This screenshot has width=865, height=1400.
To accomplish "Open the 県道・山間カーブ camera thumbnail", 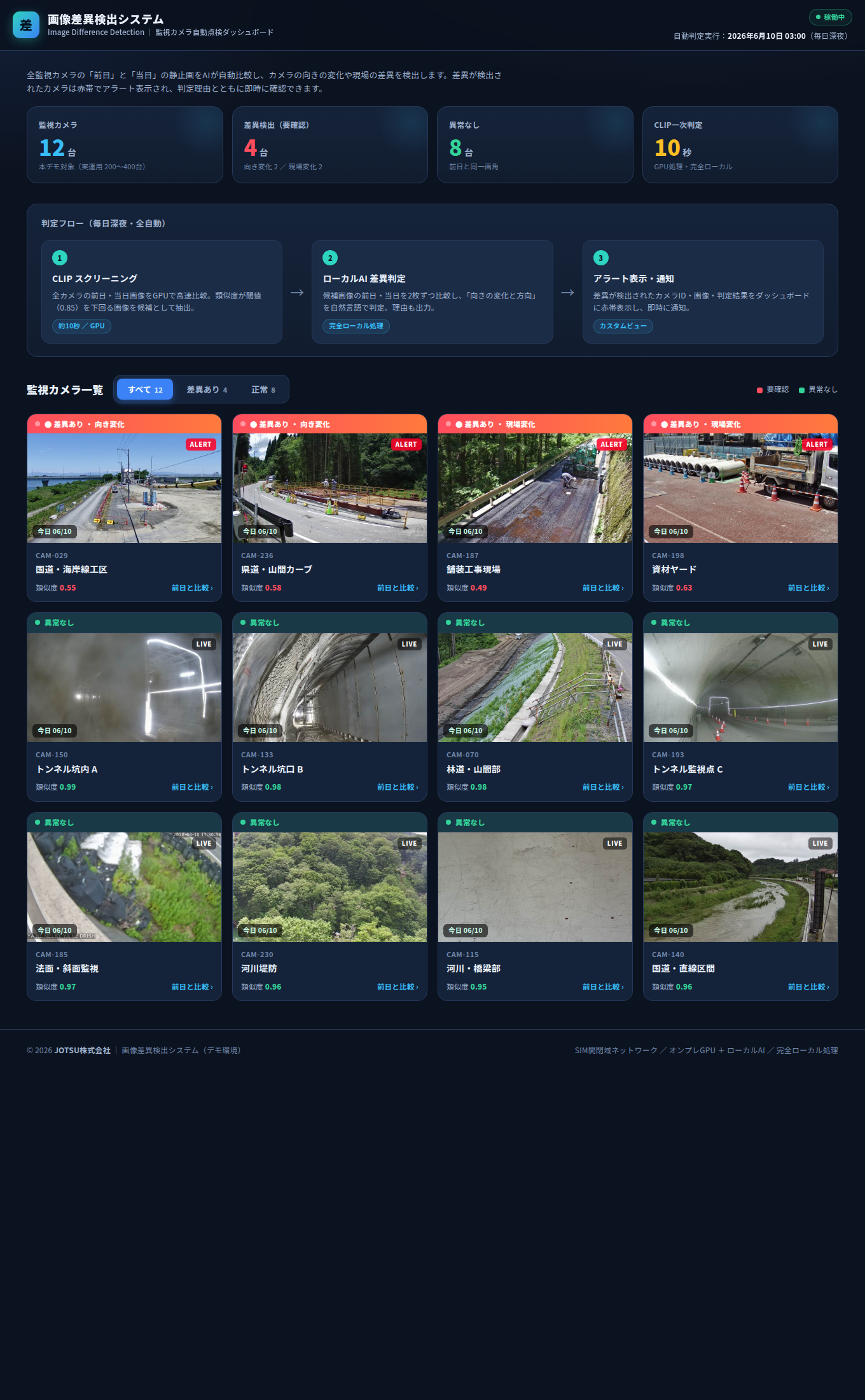I will (x=329, y=488).
